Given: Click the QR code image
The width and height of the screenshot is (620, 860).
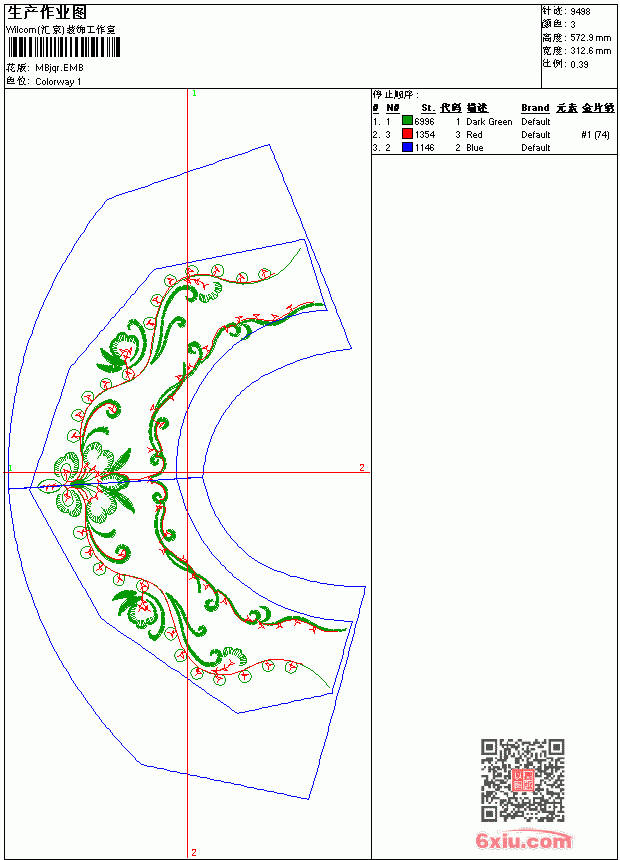Looking at the screenshot, I should click(523, 780).
